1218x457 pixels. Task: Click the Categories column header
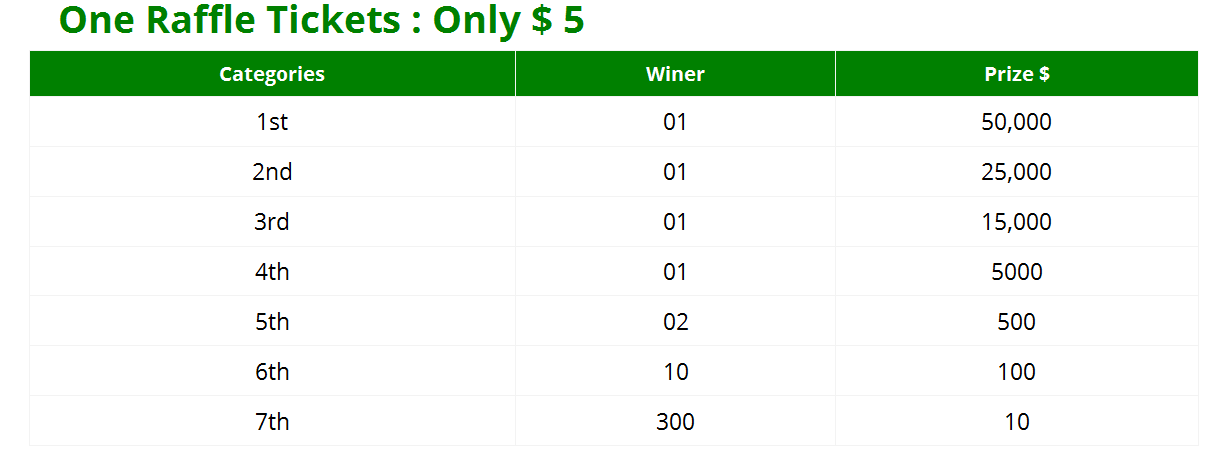(272, 74)
